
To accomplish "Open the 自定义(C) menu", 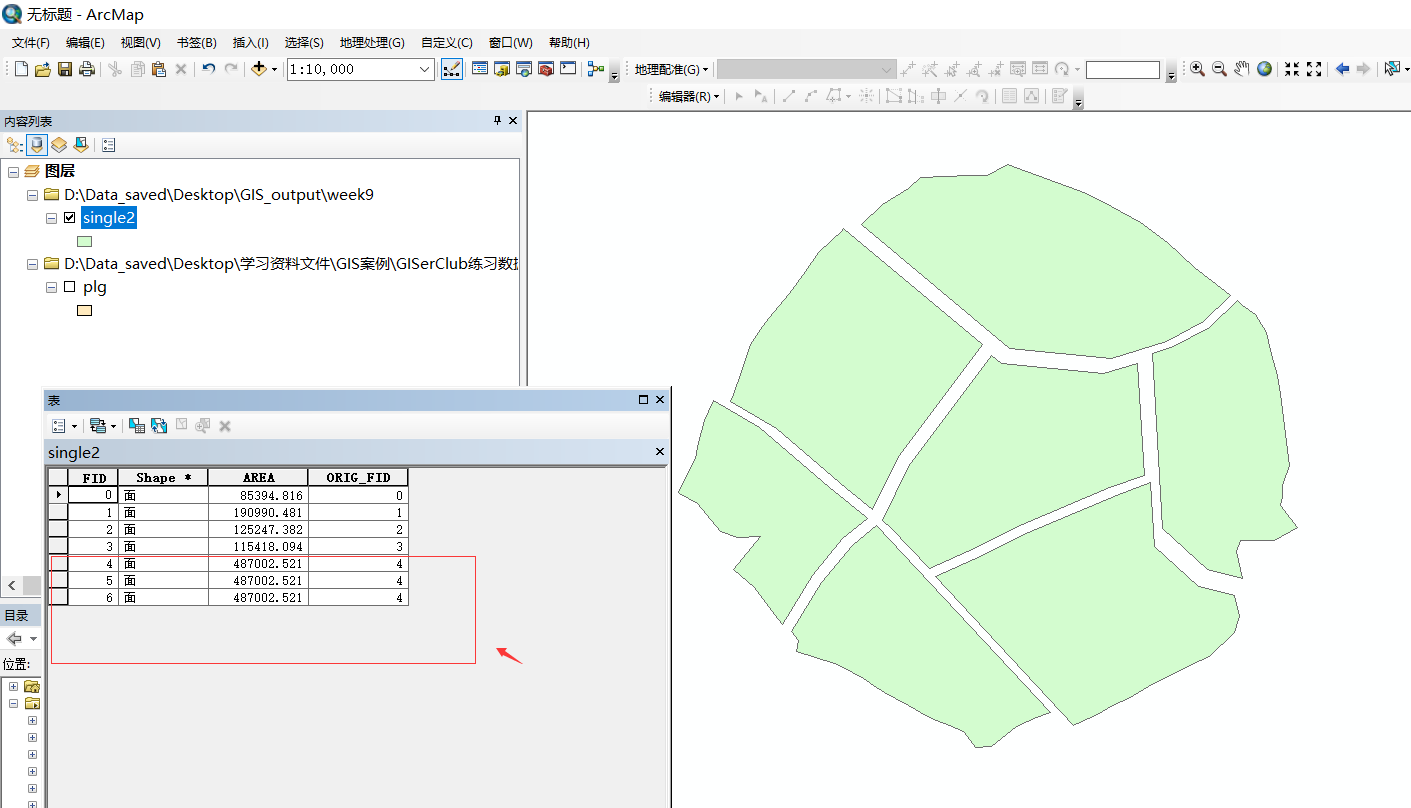I will tap(447, 43).
